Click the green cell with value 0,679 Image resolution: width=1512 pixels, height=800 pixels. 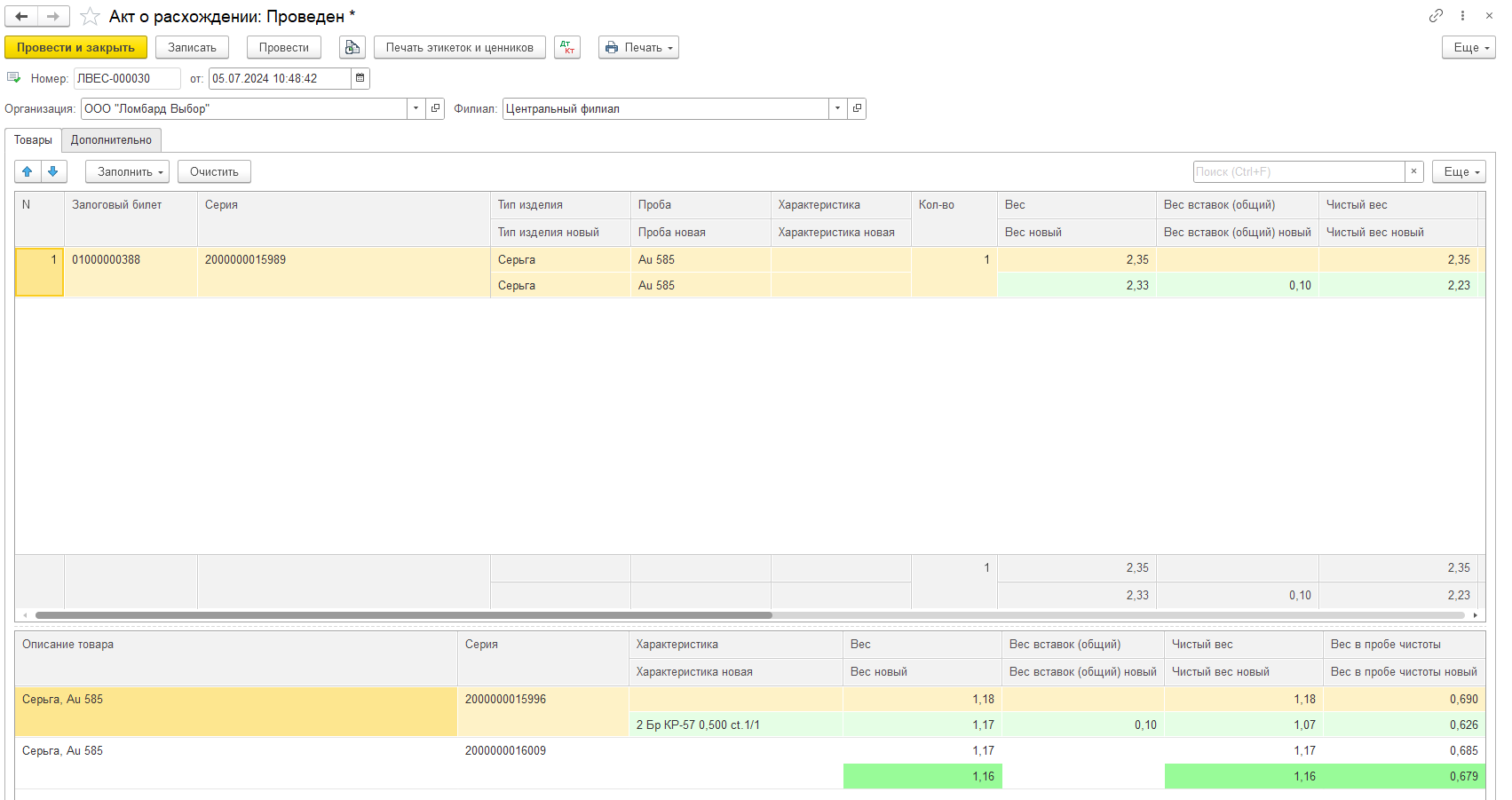tap(1405, 777)
